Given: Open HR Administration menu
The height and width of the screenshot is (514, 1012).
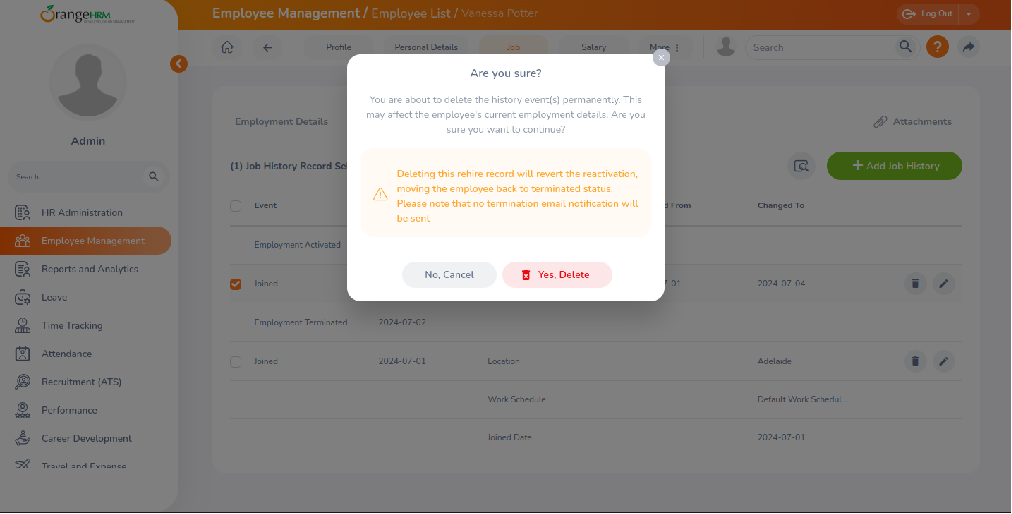Looking at the screenshot, I should pyautogui.click(x=82, y=212).
